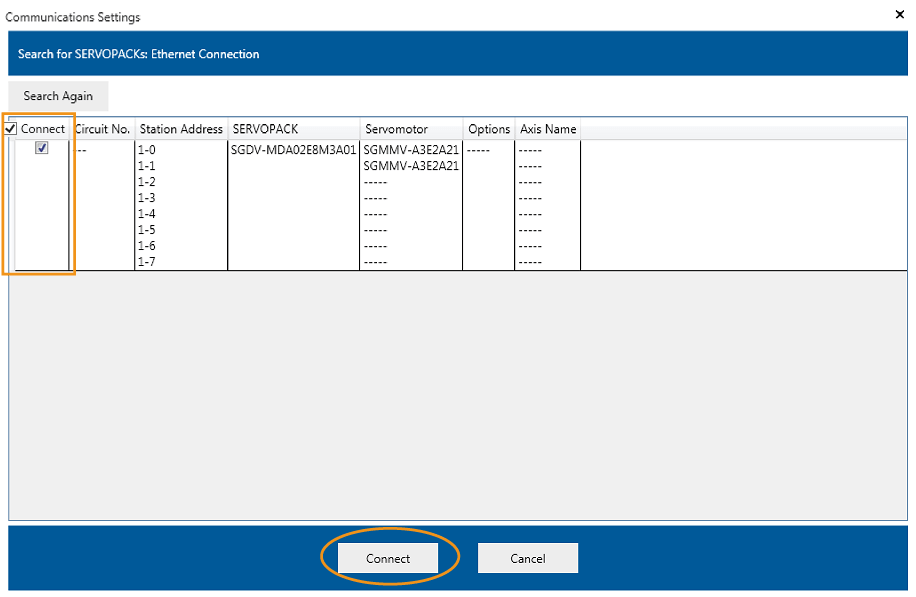Click the first SGMMV-A3E2A21 servomotor entry
Viewport: 916px width, 597px height.
[411, 150]
